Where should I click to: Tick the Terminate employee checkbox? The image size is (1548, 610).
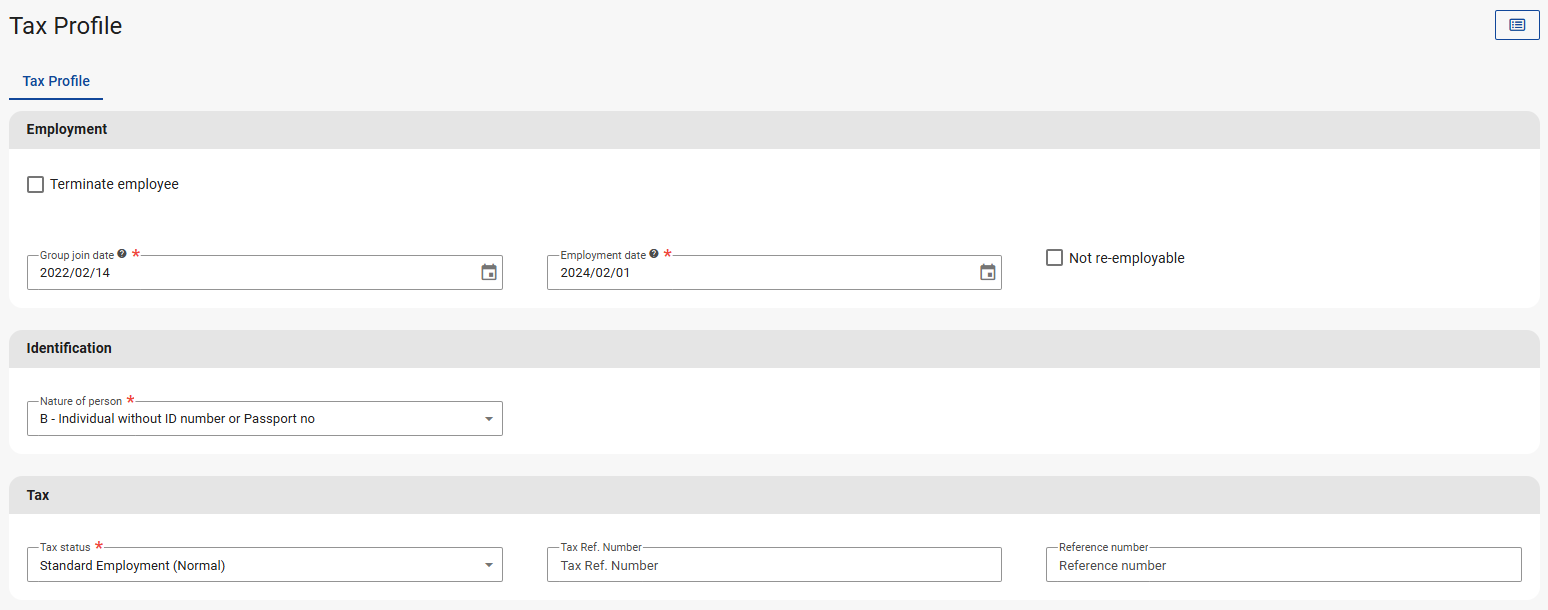tap(36, 185)
